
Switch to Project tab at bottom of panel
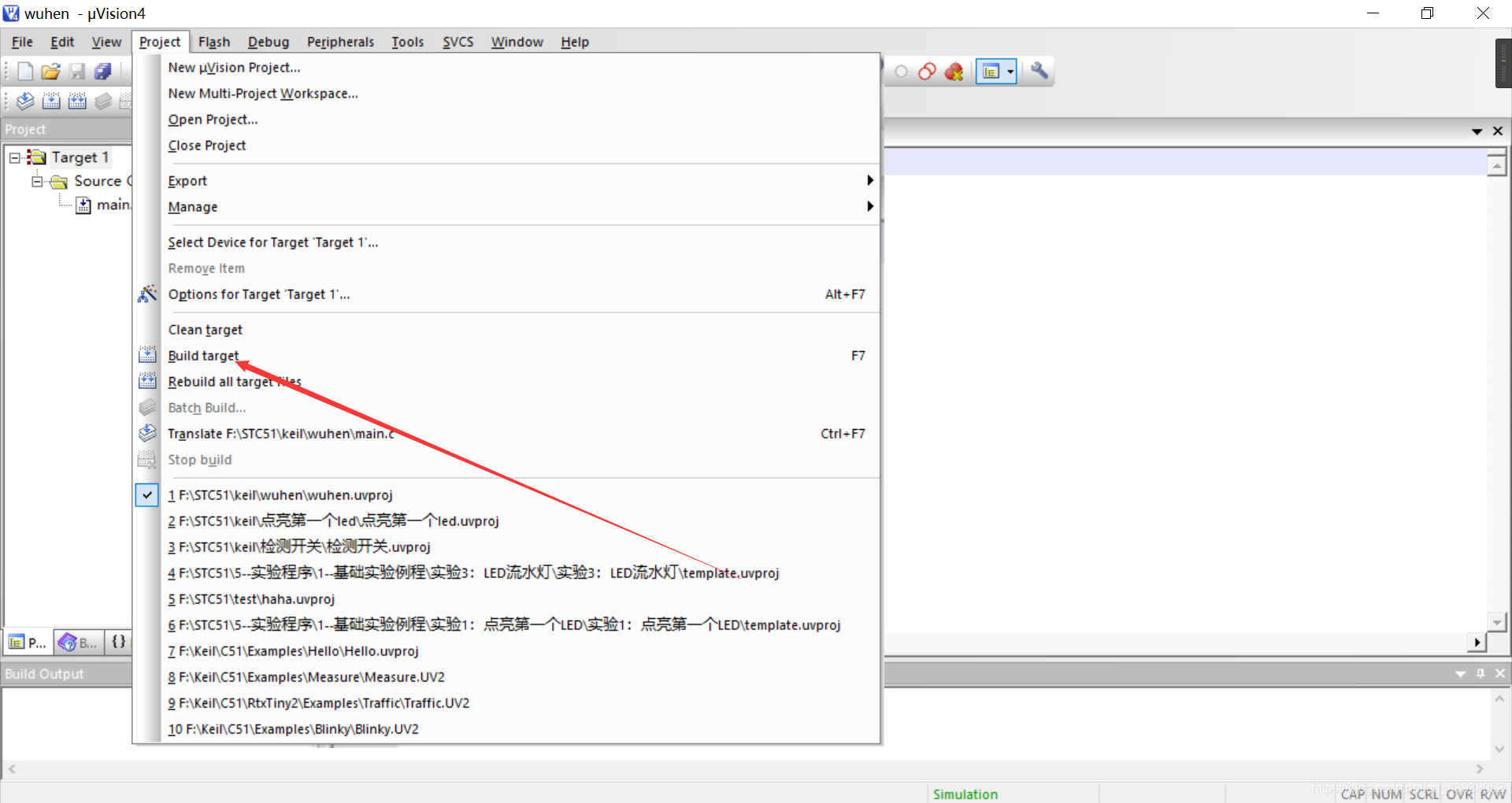tap(28, 642)
